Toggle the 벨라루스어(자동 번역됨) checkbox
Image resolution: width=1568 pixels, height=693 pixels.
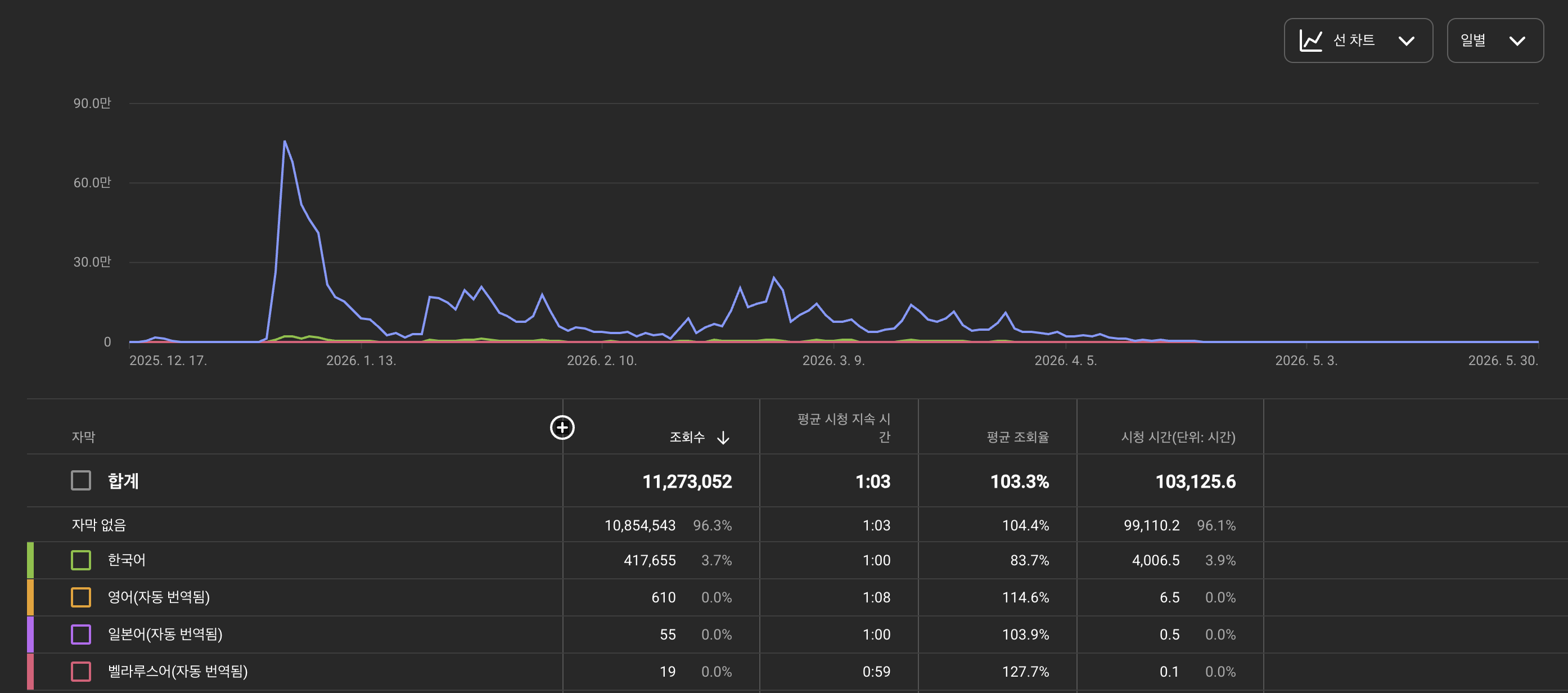[x=81, y=672]
